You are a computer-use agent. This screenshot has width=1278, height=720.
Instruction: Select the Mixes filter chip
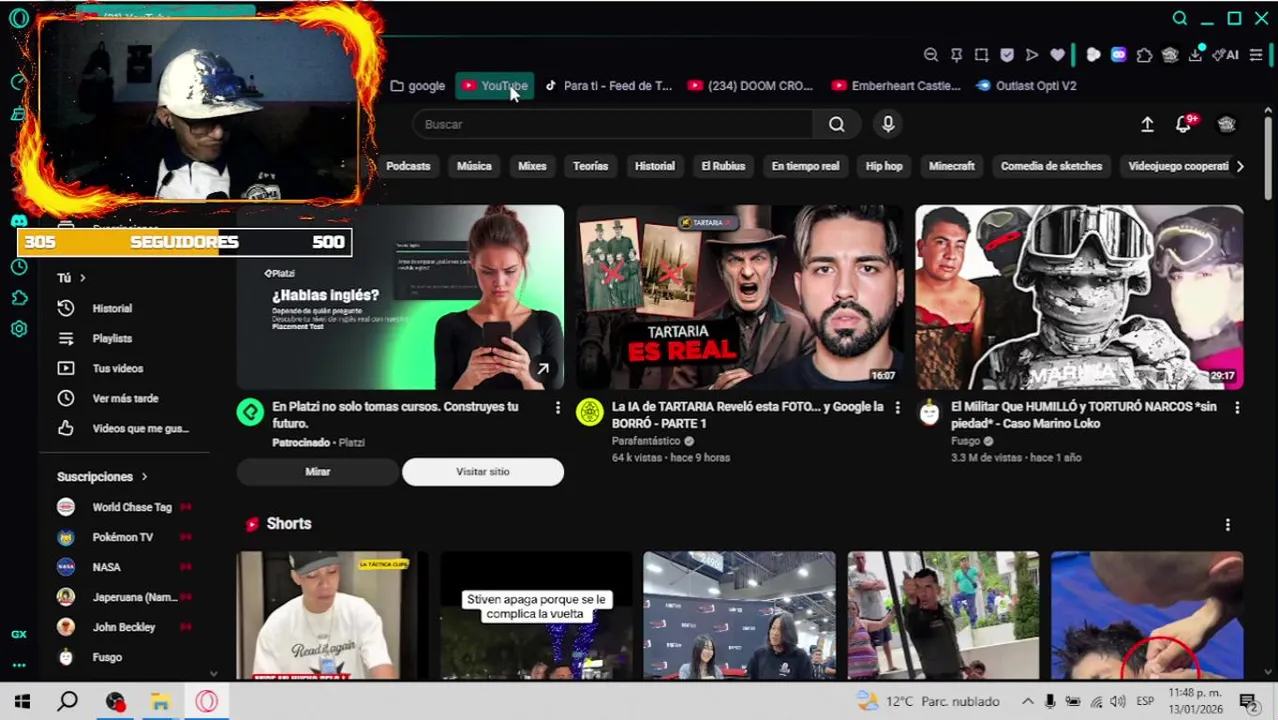[532, 166]
